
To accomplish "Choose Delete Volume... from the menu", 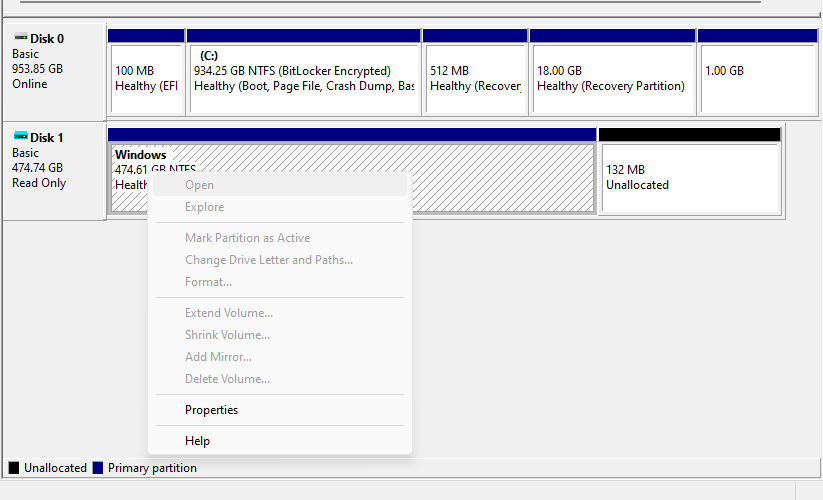I will (x=280, y=379).
